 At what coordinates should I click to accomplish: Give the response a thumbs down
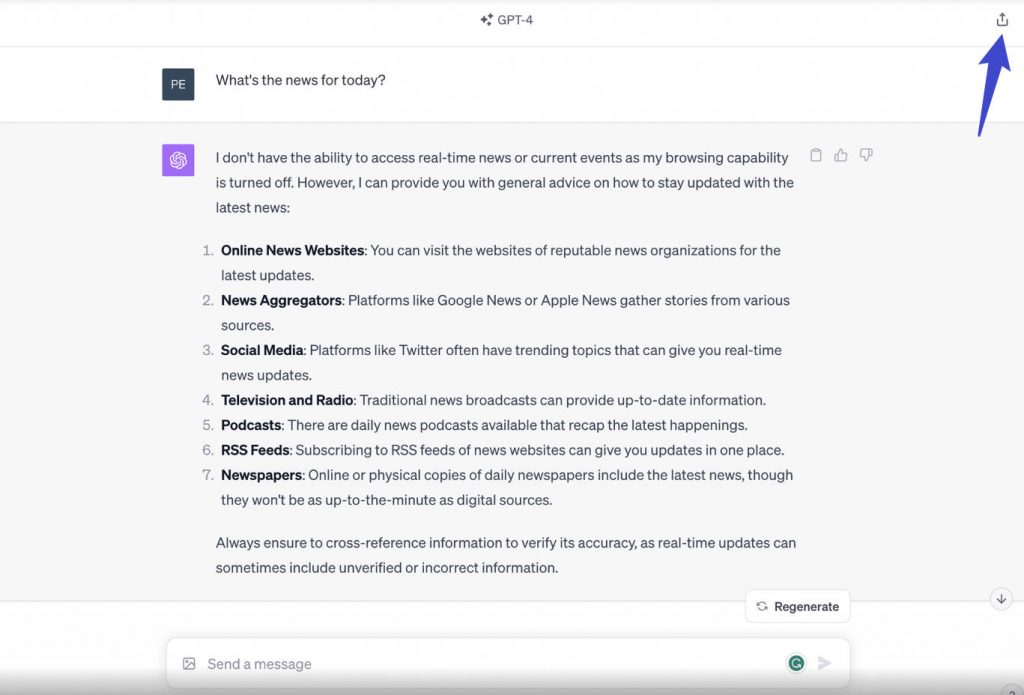point(866,155)
